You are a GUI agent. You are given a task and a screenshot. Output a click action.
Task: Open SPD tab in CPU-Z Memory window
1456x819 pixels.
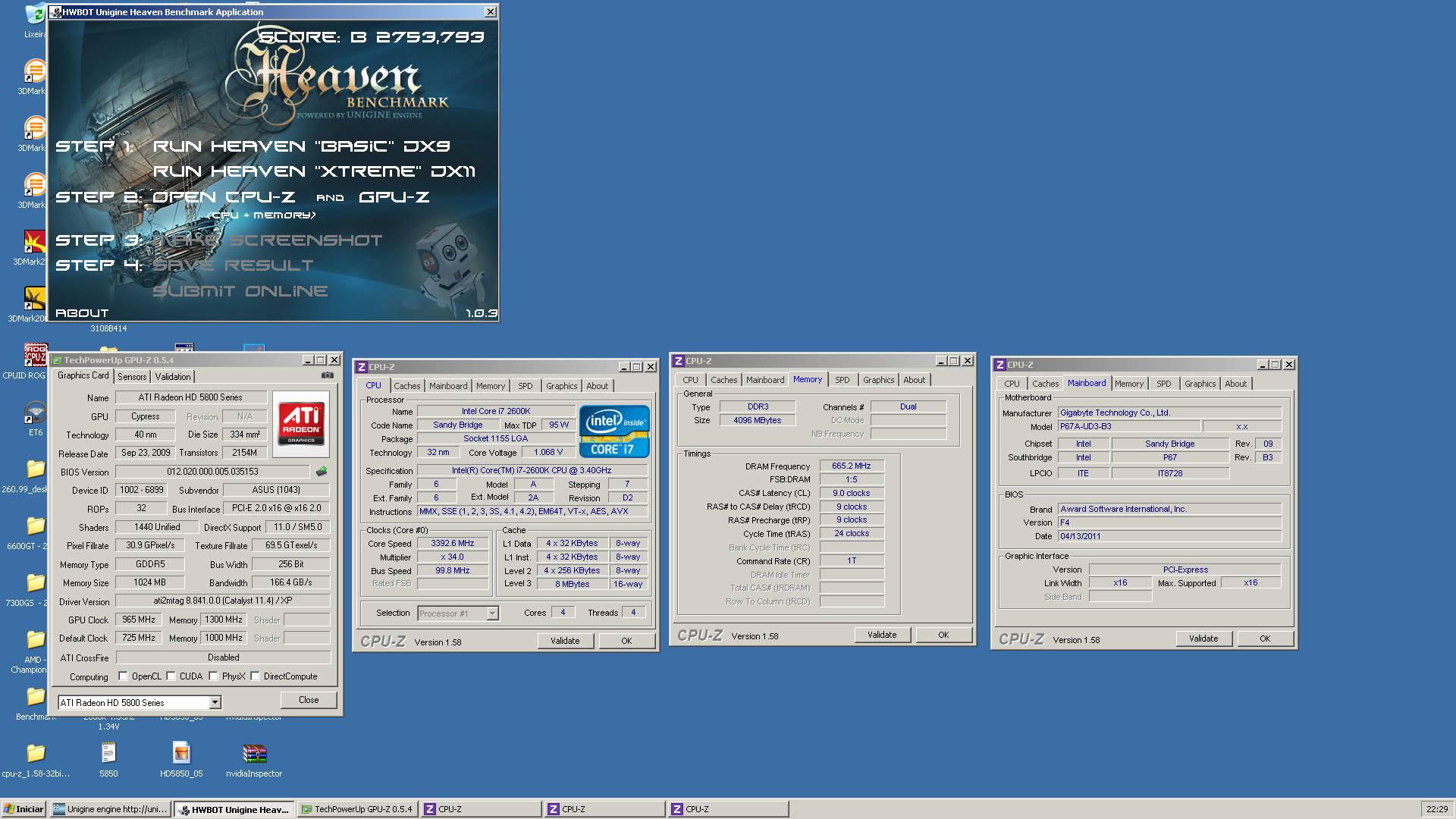coord(843,380)
